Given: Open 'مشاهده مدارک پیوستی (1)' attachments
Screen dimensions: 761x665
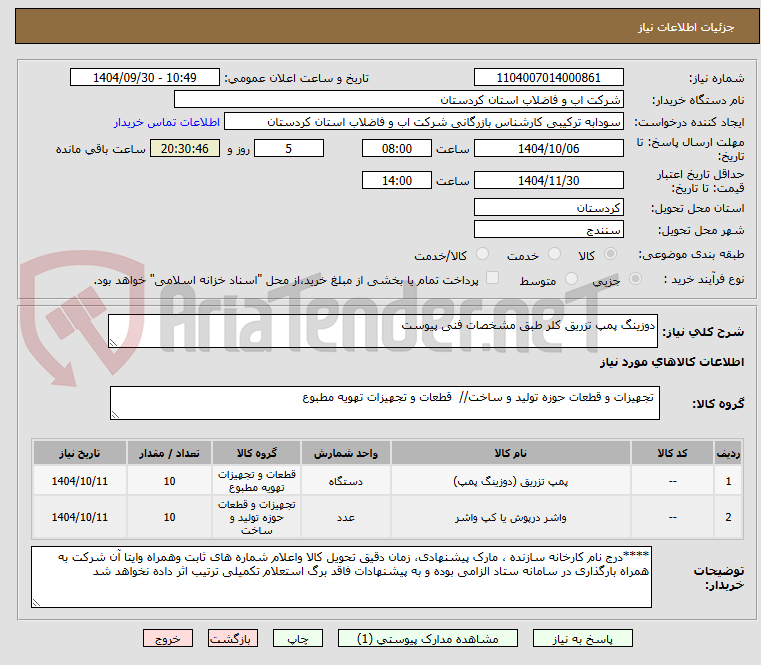Looking at the screenshot, I should click(428, 638).
